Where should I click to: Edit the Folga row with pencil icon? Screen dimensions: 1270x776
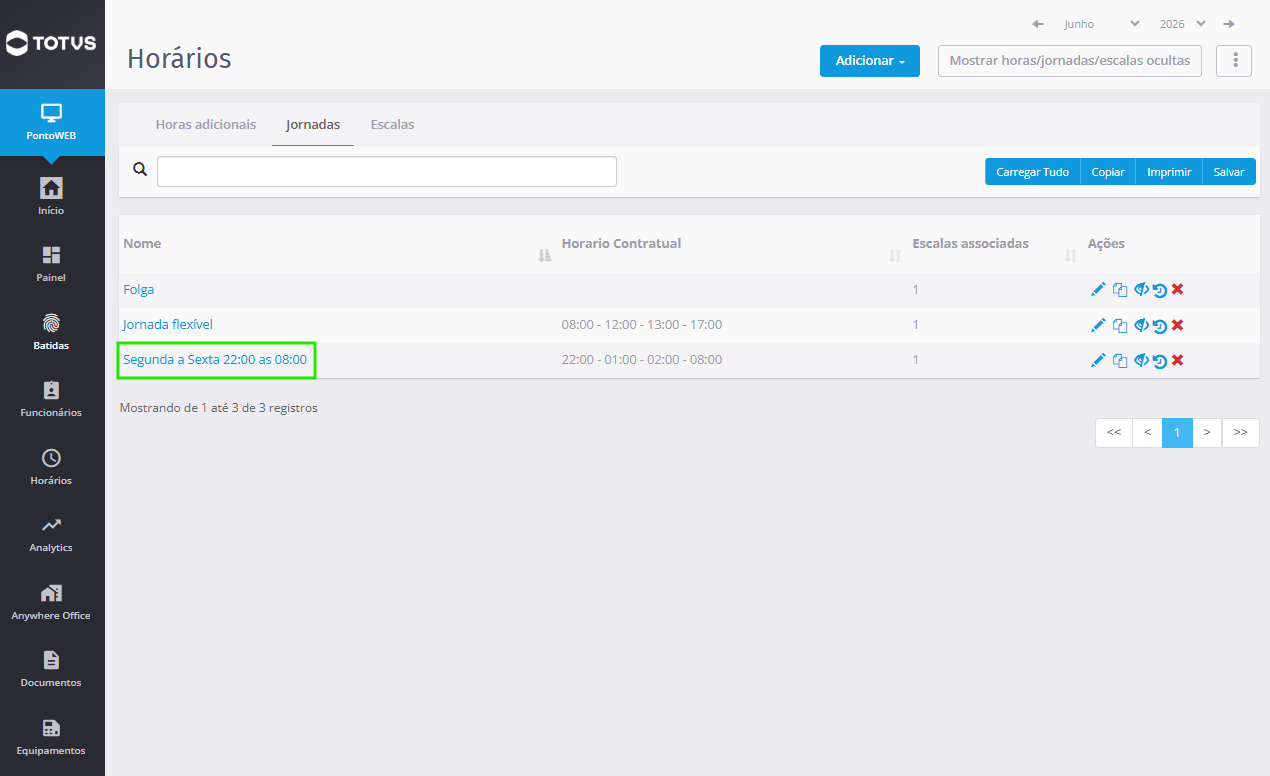[1098, 289]
